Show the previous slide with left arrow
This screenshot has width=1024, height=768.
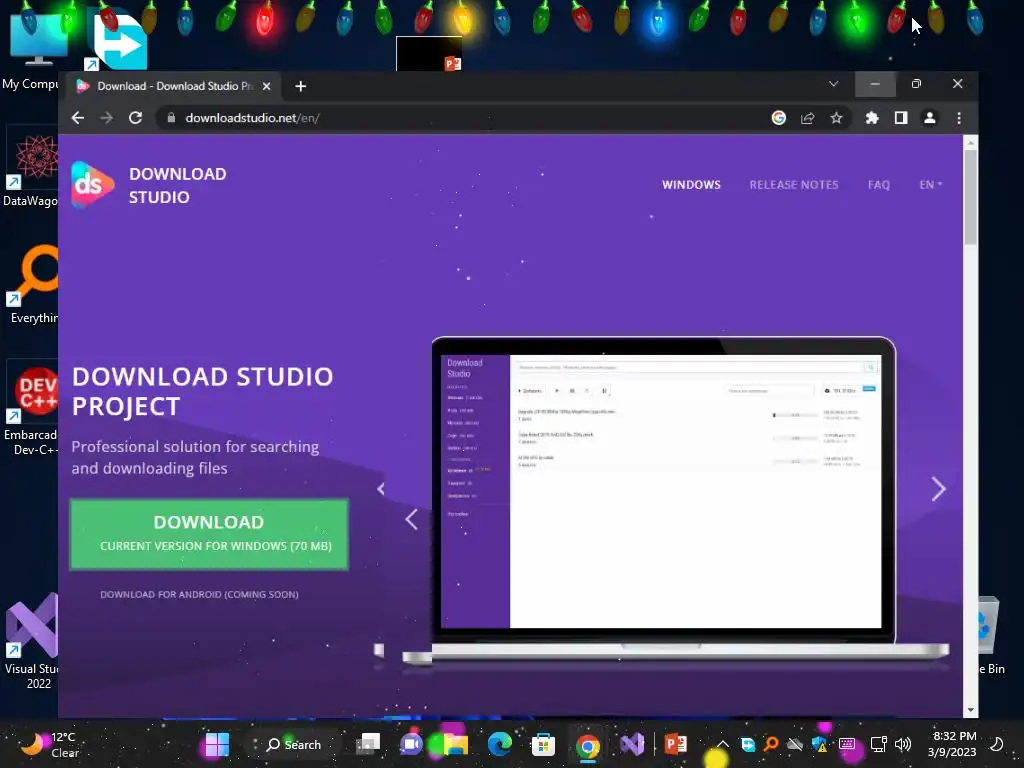[x=411, y=520]
